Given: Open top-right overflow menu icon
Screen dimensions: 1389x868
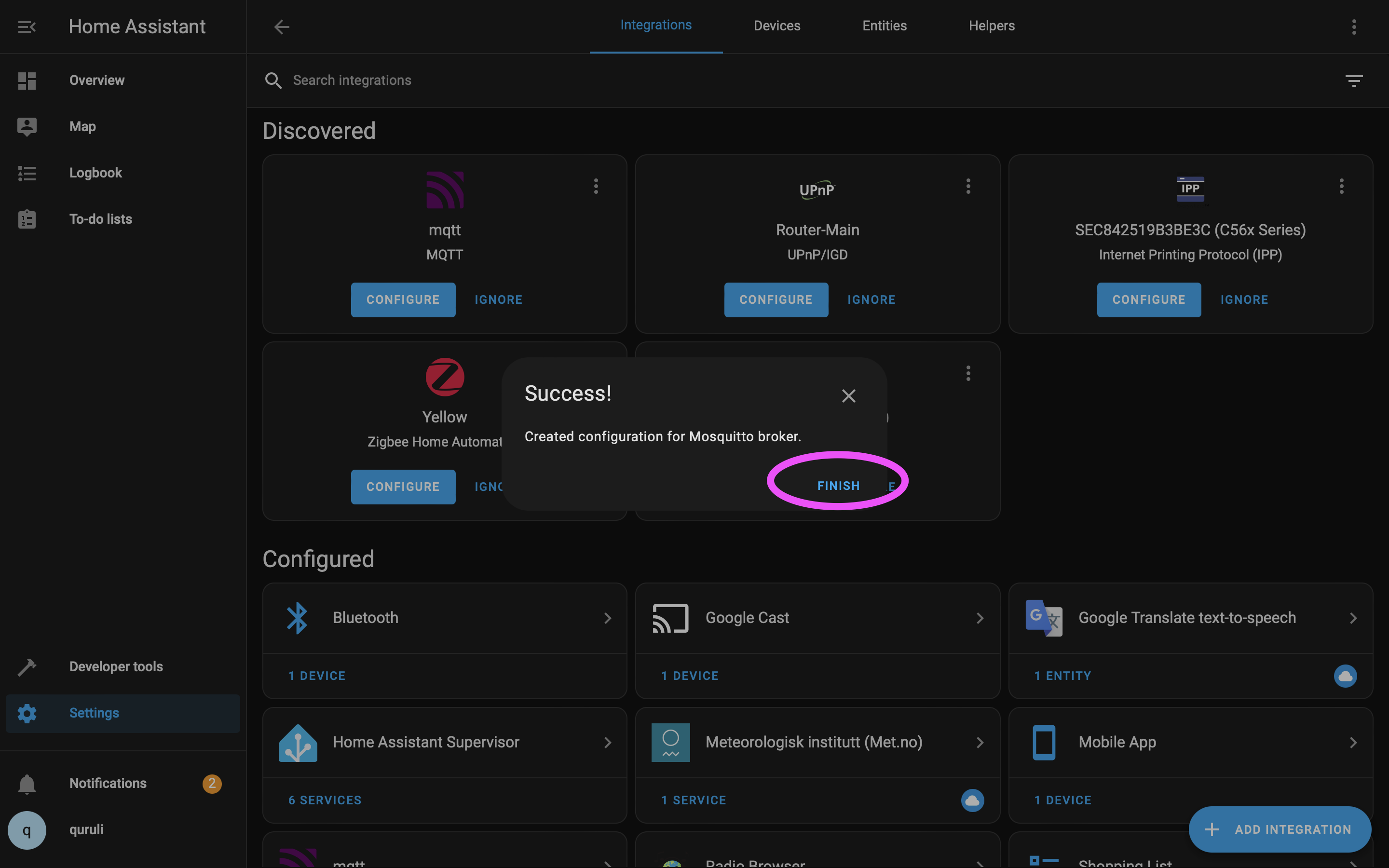Looking at the screenshot, I should coord(1353,27).
